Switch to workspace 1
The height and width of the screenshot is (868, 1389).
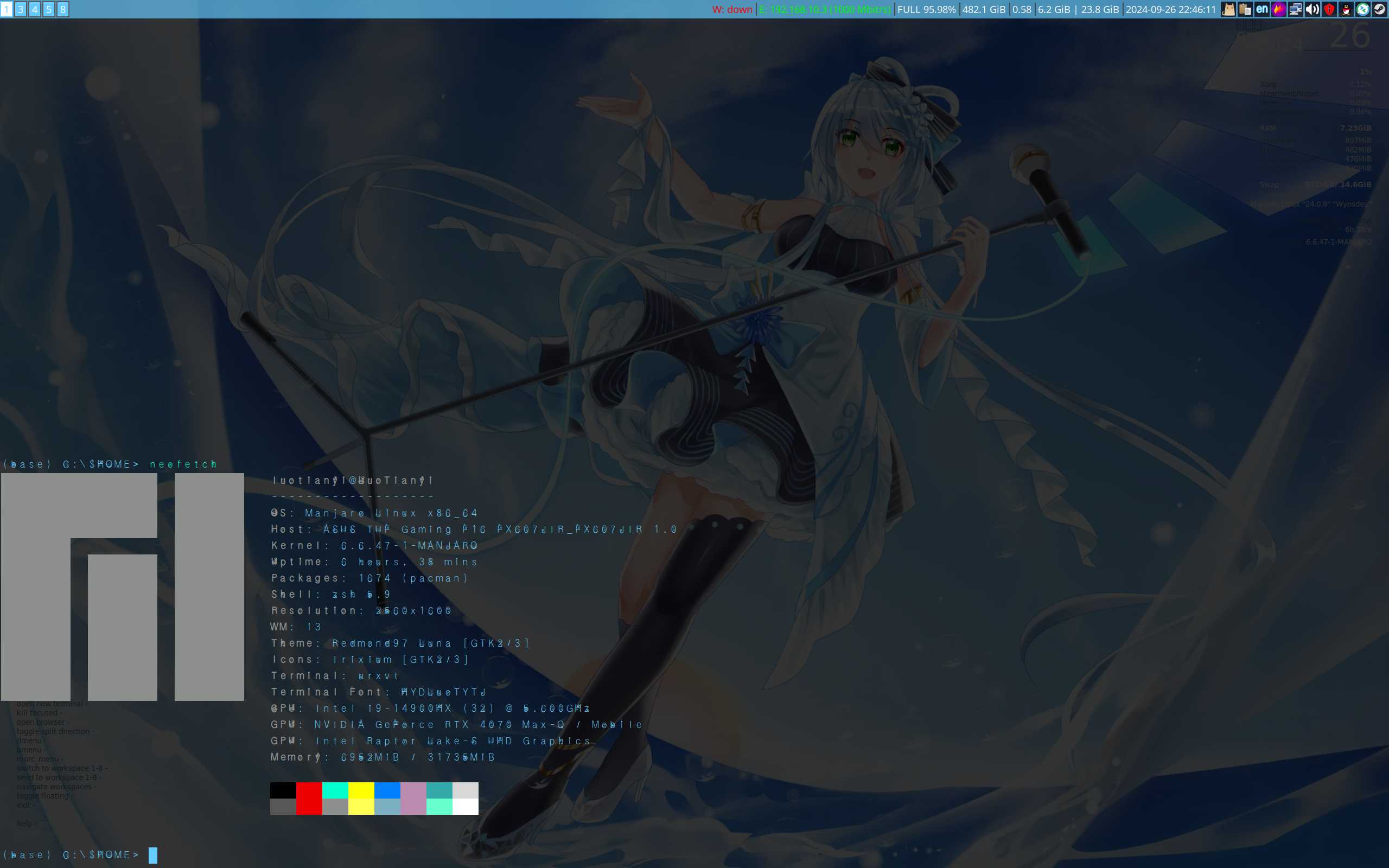coord(7,9)
